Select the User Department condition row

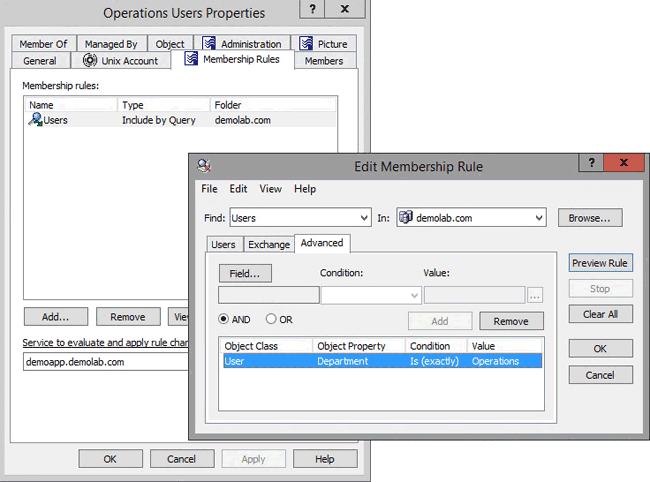382,361
